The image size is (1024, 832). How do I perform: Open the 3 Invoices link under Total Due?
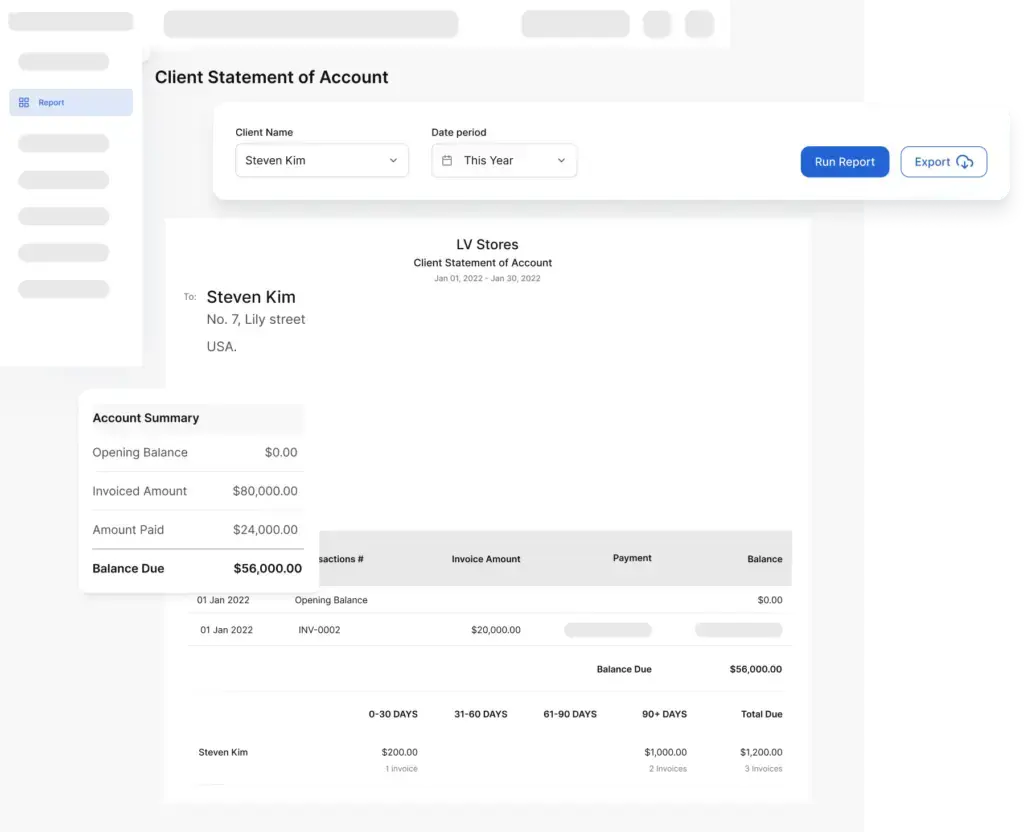click(761, 768)
